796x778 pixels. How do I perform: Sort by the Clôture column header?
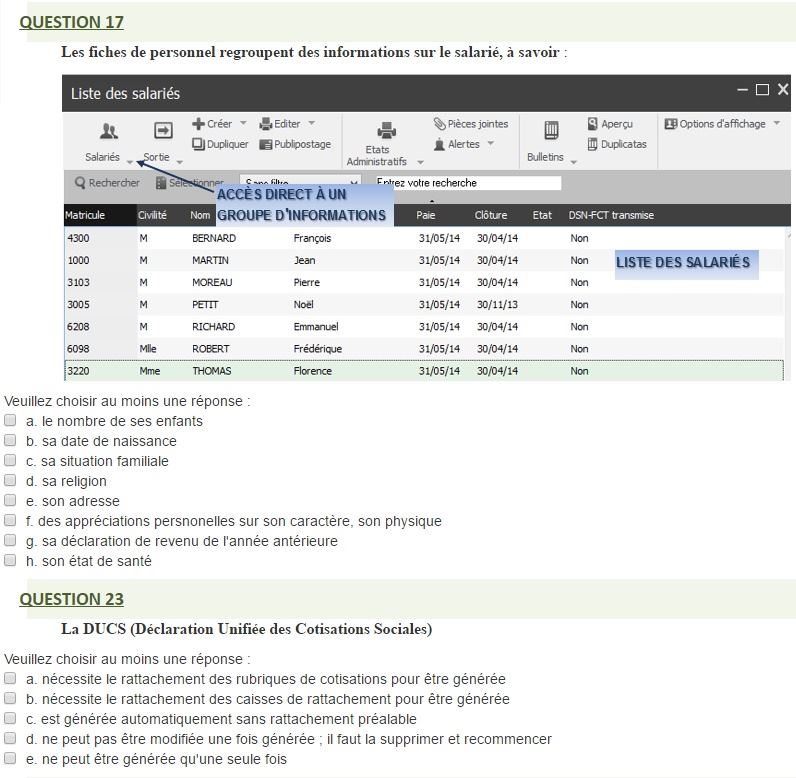491,215
